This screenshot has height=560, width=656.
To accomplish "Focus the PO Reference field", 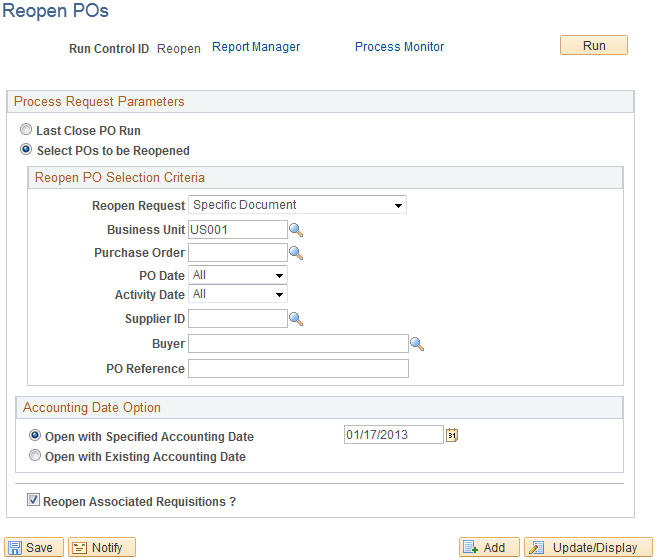I will coord(298,368).
